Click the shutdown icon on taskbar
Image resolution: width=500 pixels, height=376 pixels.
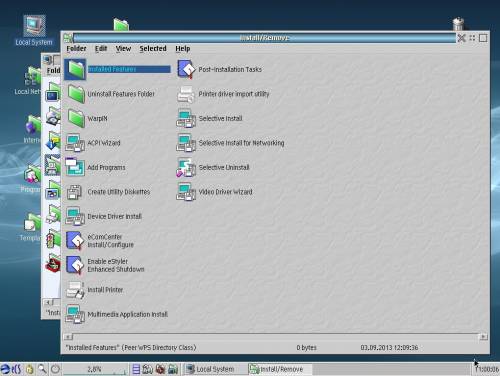tap(56, 369)
